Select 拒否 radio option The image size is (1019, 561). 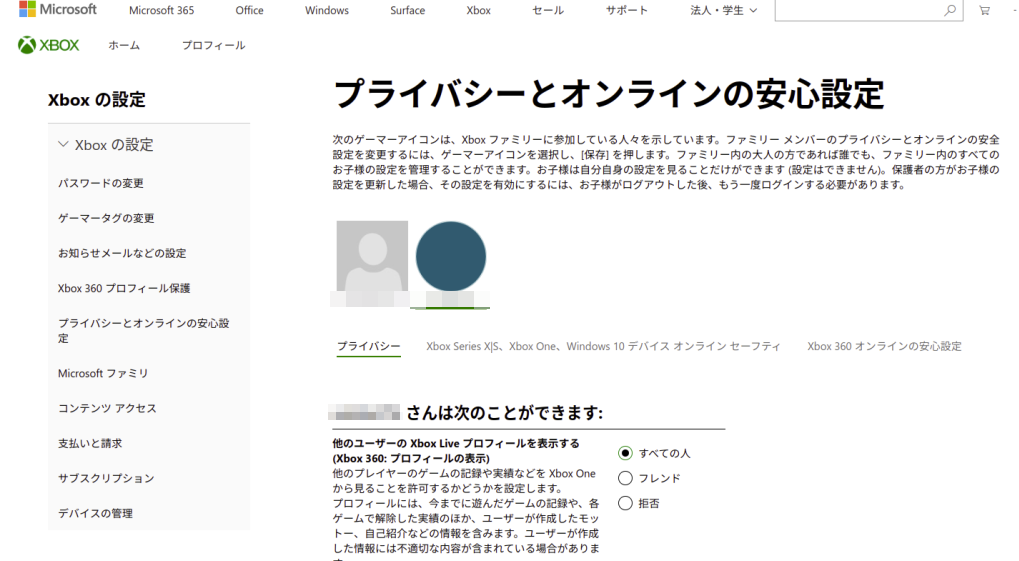pos(625,503)
